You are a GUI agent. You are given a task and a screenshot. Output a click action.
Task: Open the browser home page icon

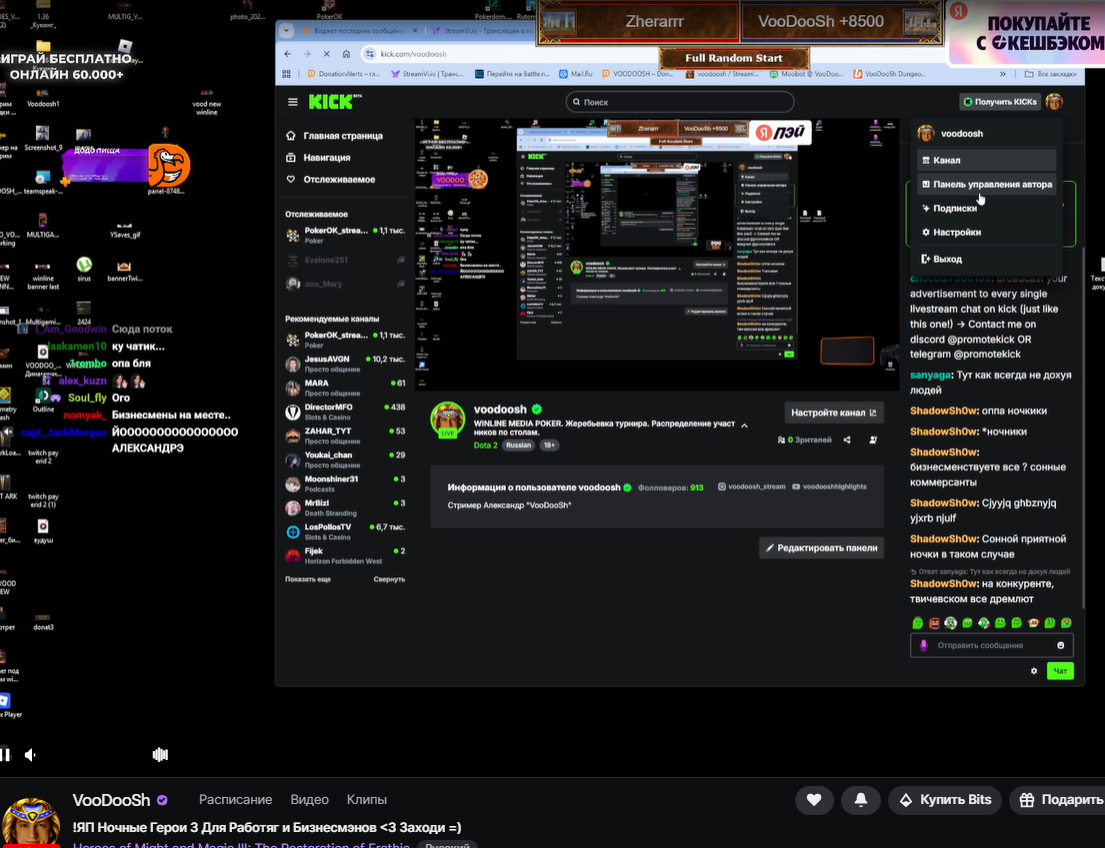[346, 54]
